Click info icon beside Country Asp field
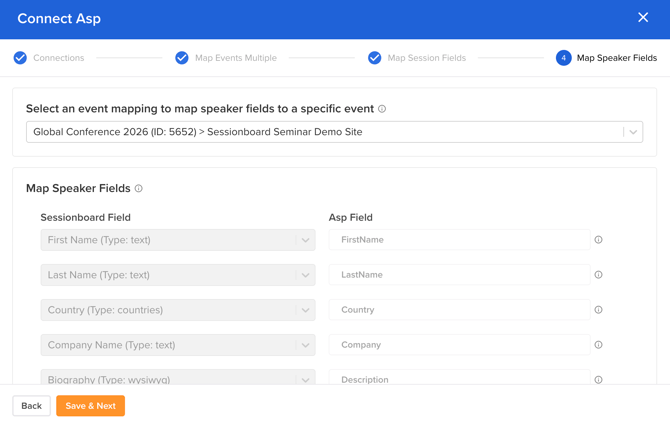The image size is (670, 423). [x=598, y=310]
